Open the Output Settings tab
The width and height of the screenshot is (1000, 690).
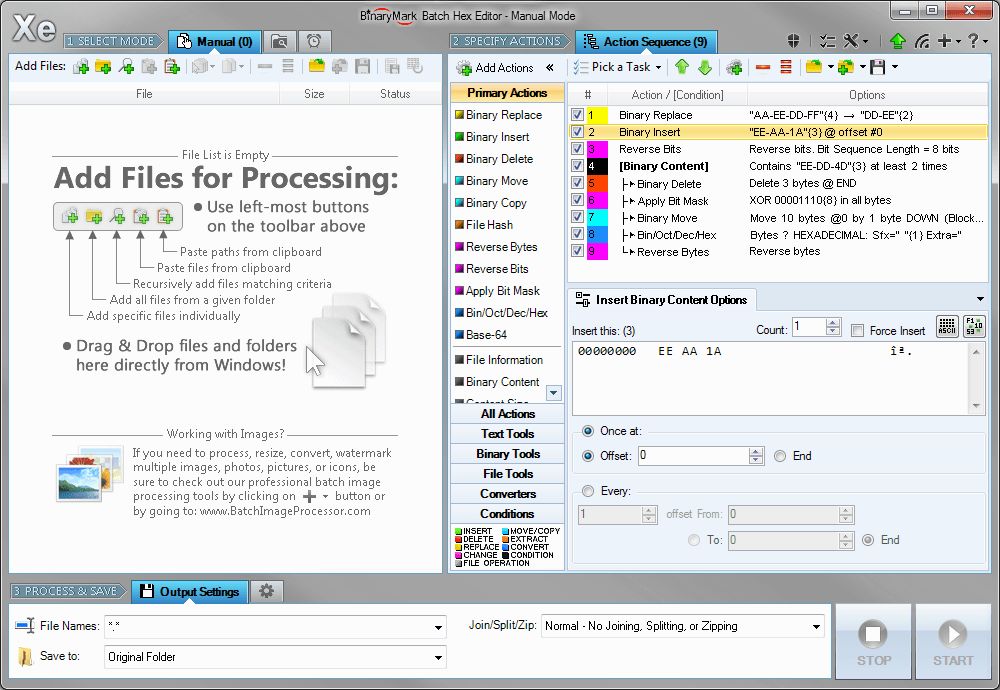click(x=190, y=592)
